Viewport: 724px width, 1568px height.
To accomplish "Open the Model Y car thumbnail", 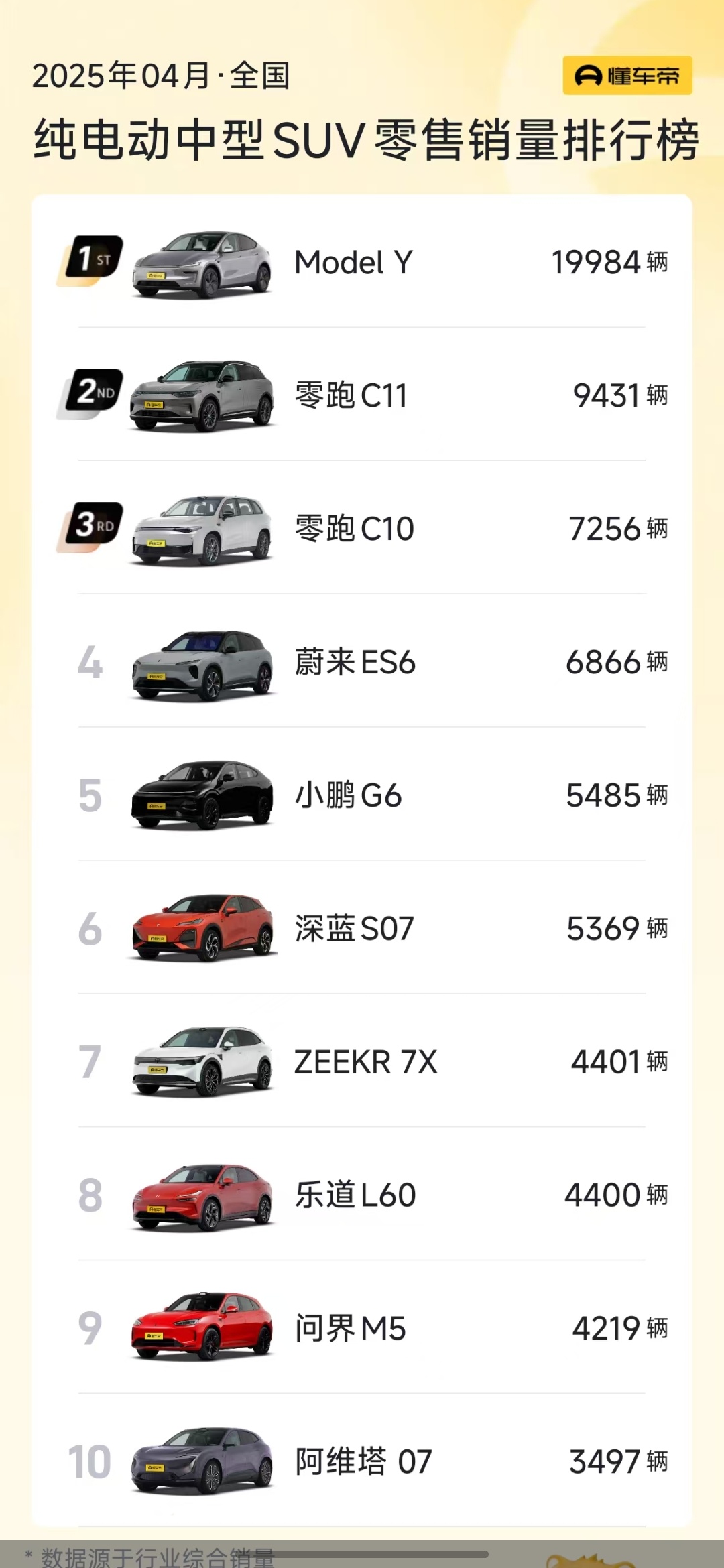I will coord(202,264).
